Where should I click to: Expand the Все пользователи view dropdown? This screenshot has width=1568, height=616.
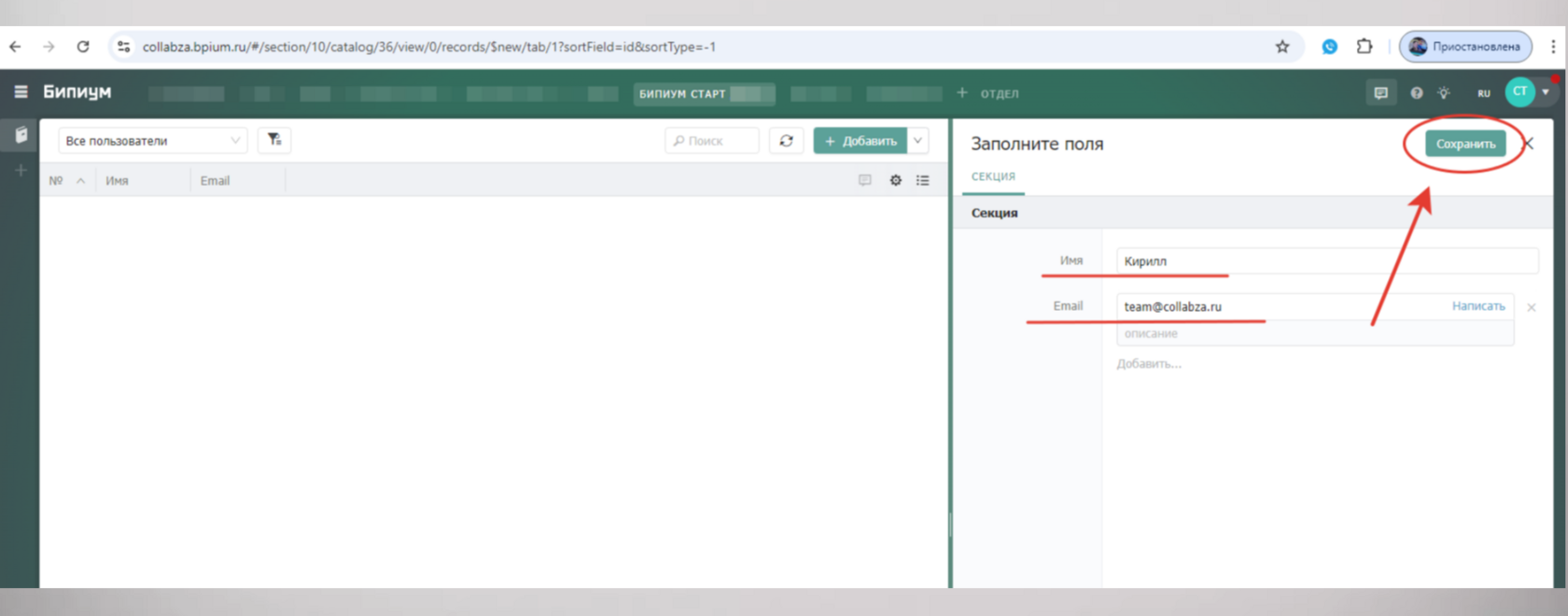coord(152,140)
